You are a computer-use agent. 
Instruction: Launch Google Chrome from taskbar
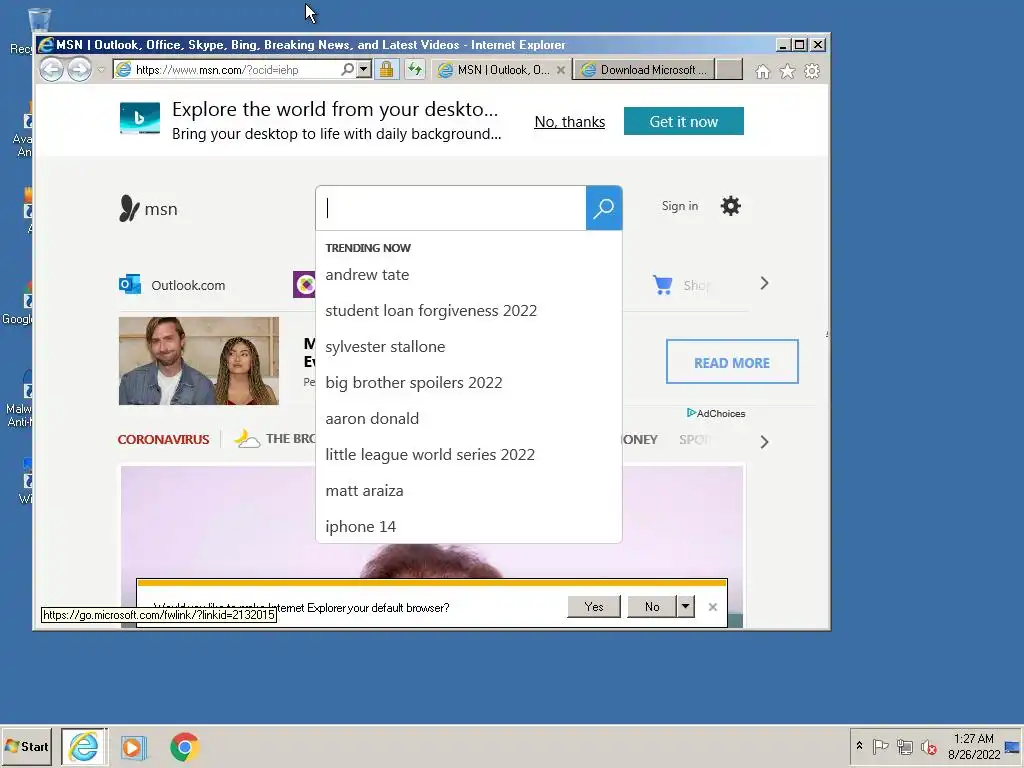(x=185, y=747)
